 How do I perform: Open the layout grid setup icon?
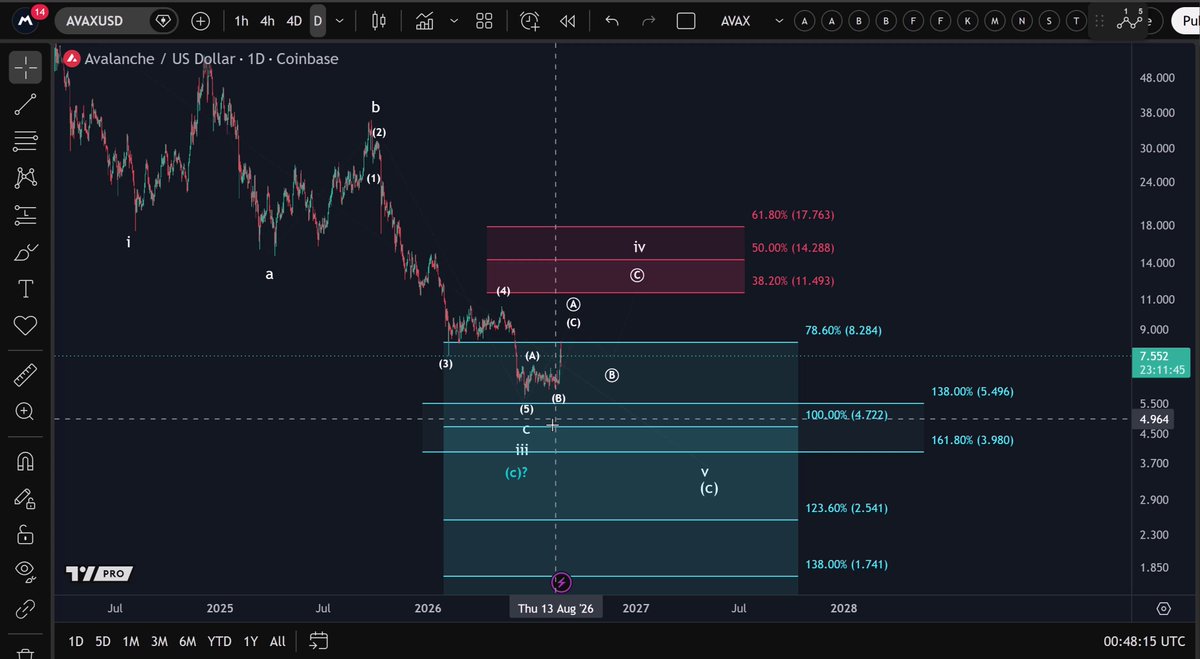pos(485,21)
